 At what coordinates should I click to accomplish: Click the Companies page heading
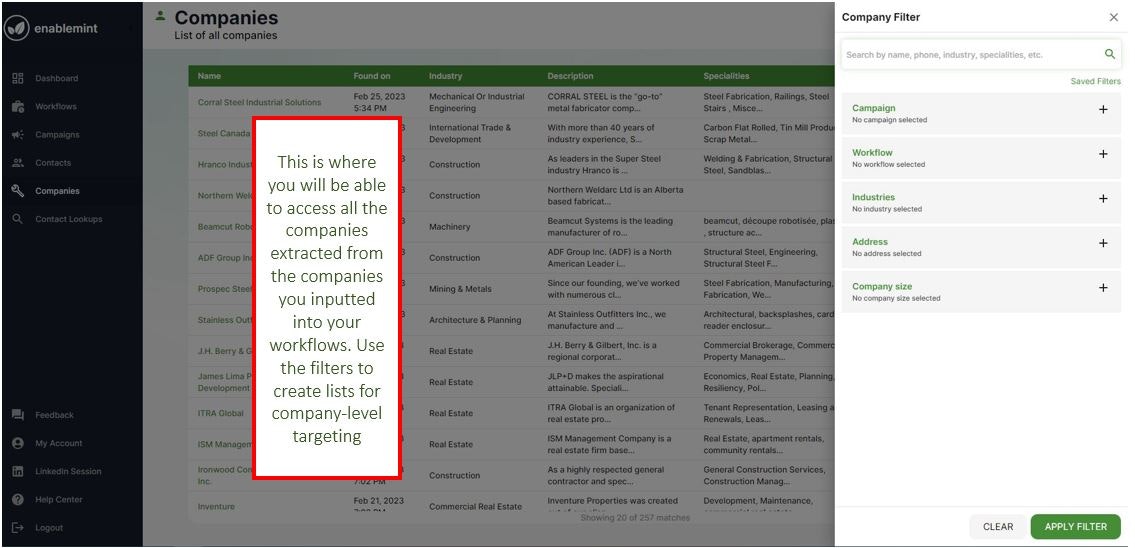(x=226, y=17)
